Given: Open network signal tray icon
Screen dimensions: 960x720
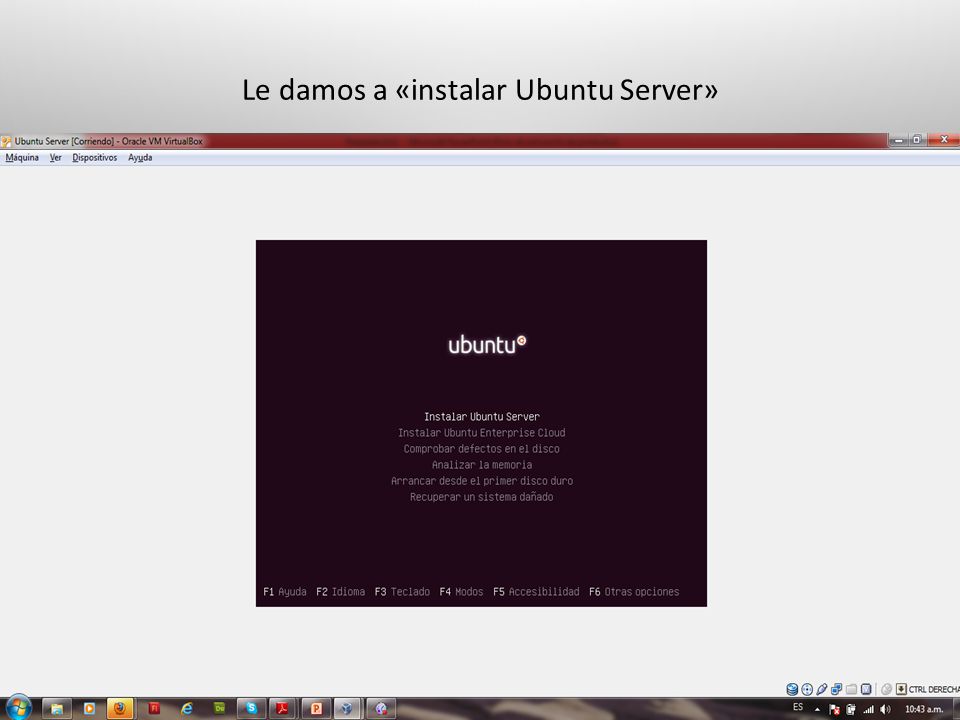Looking at the screenshot, I should click(x=868, y=709).
